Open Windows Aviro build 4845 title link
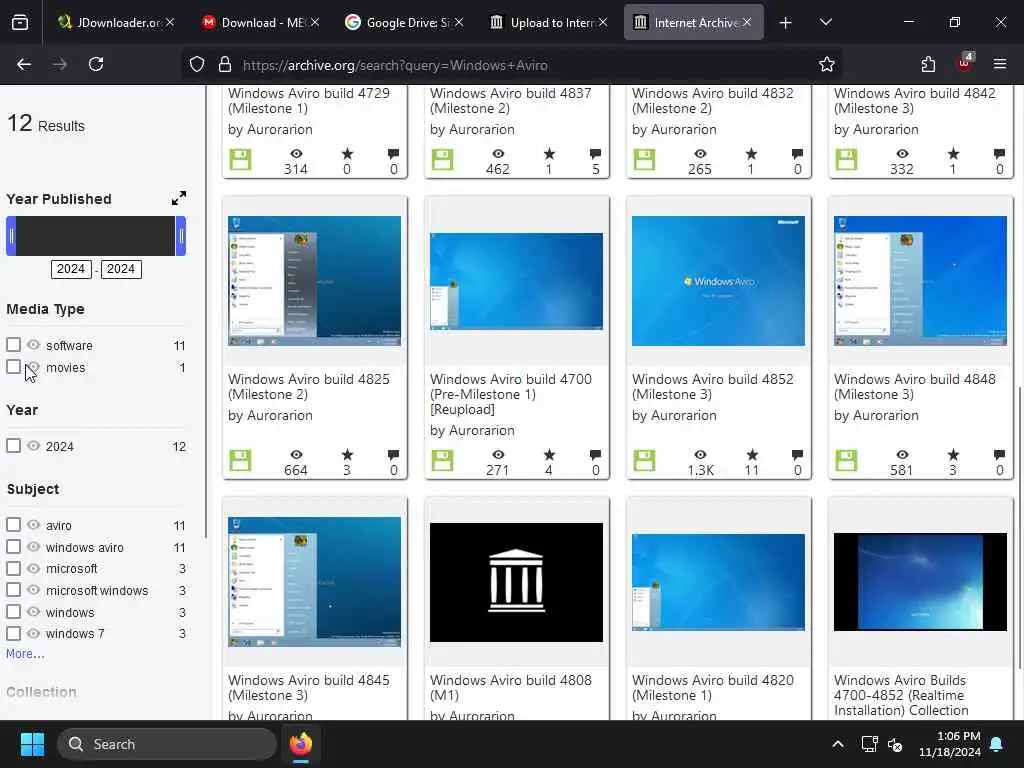 pyautogui.click(x=308, y=688)
